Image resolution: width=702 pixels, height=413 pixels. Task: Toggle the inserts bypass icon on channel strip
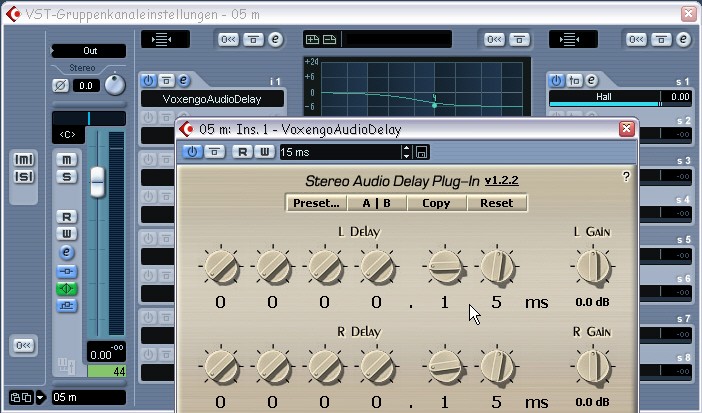[67, 271]
